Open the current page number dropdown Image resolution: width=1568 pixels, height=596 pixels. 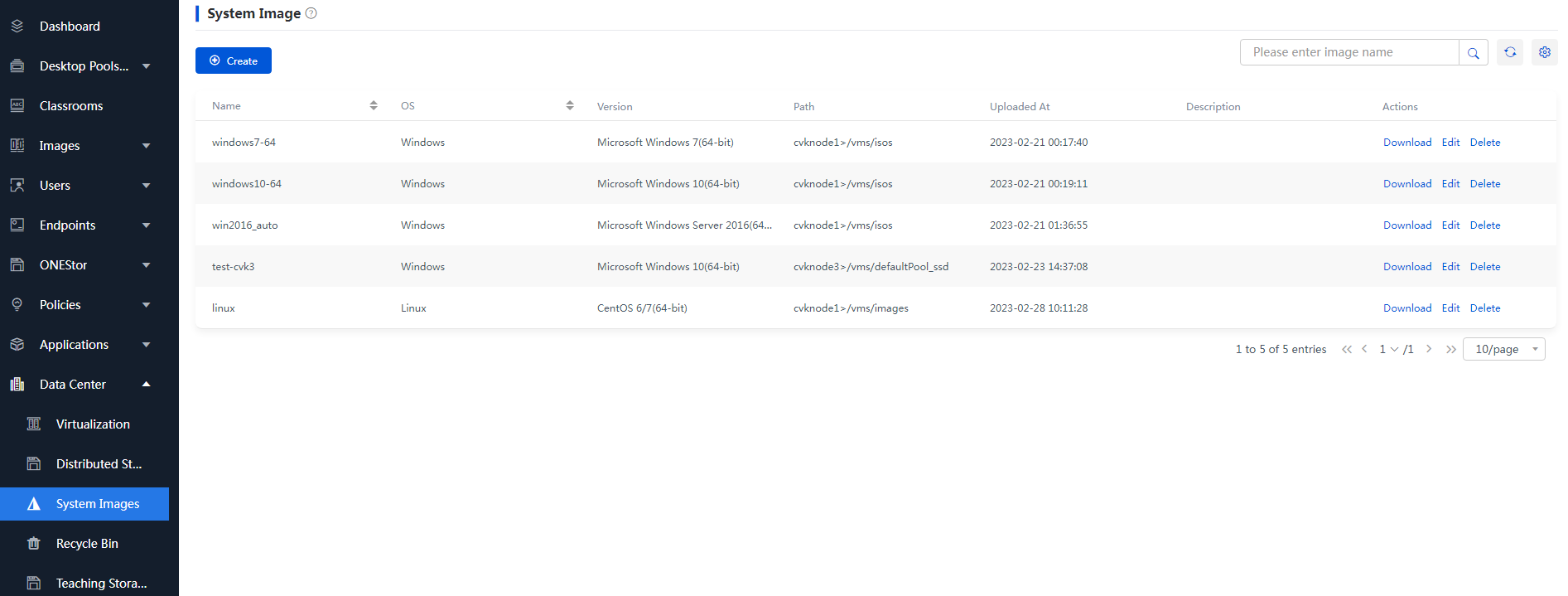(1388, 349)
